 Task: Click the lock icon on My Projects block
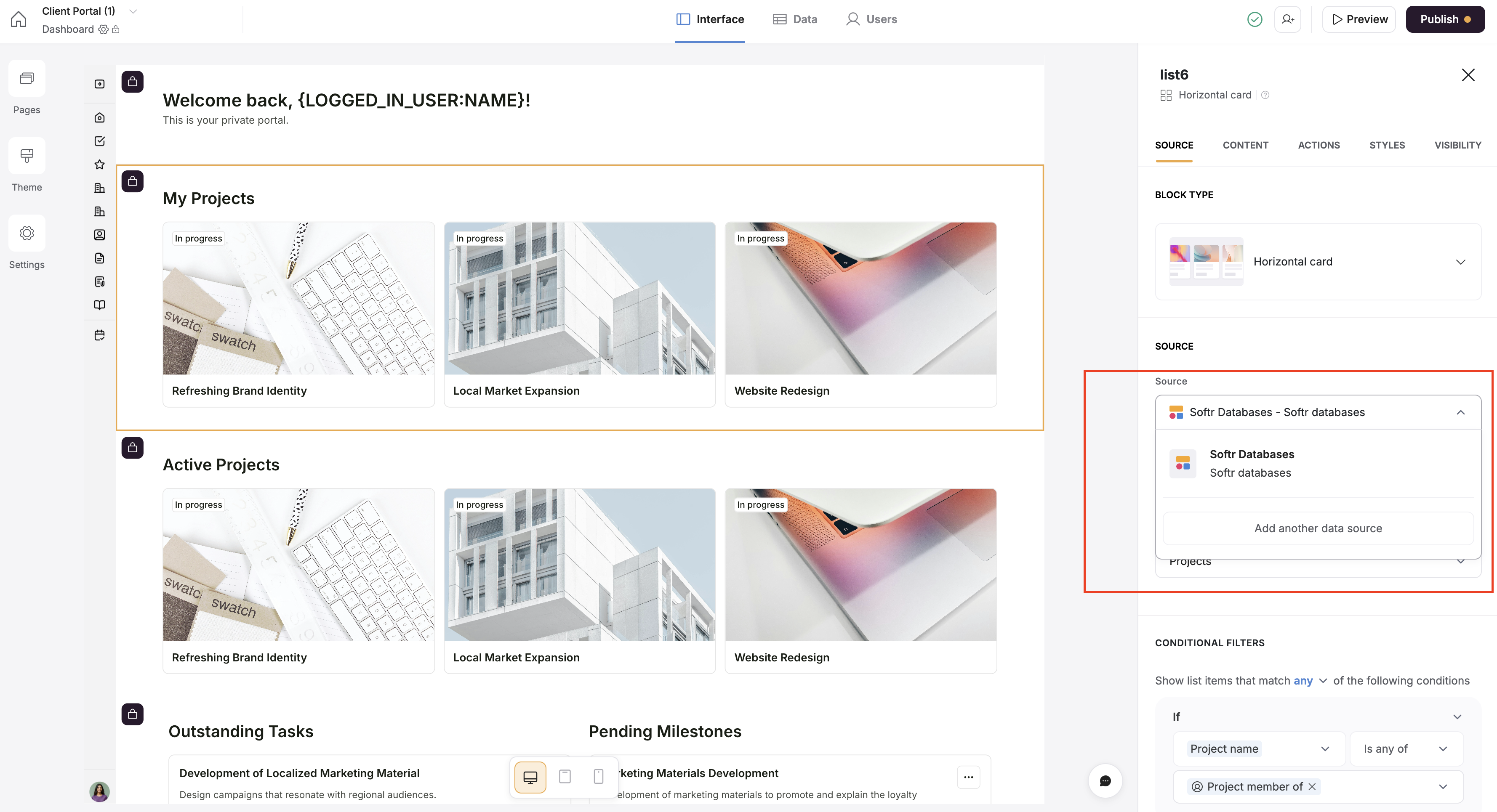133,181
